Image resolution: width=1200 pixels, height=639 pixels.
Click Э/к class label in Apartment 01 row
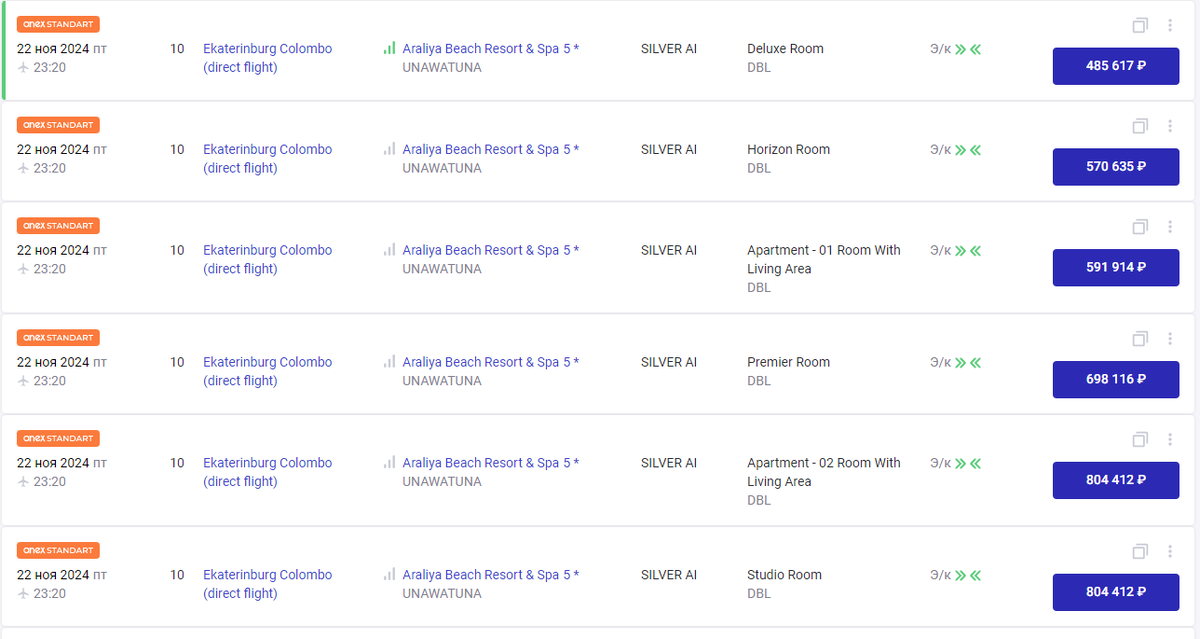point(940,250)
